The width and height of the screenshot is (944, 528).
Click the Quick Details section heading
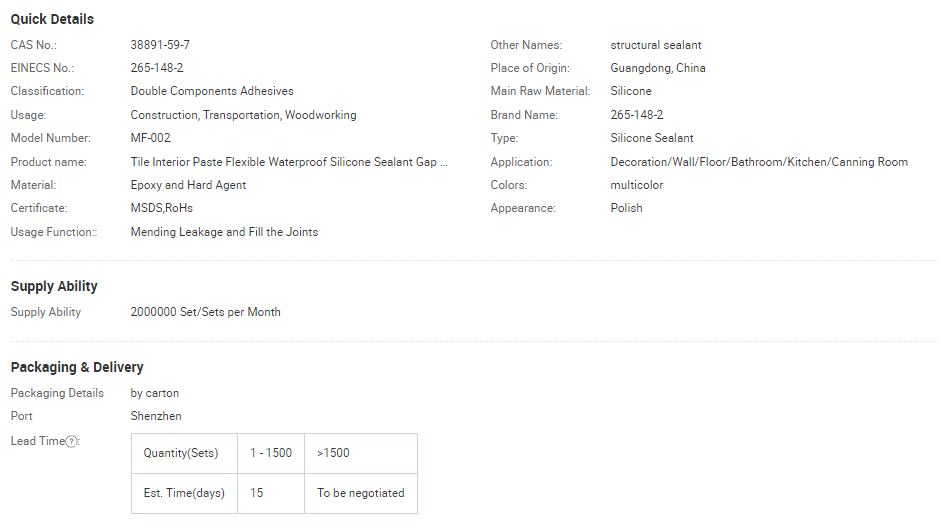click(52, 19)
